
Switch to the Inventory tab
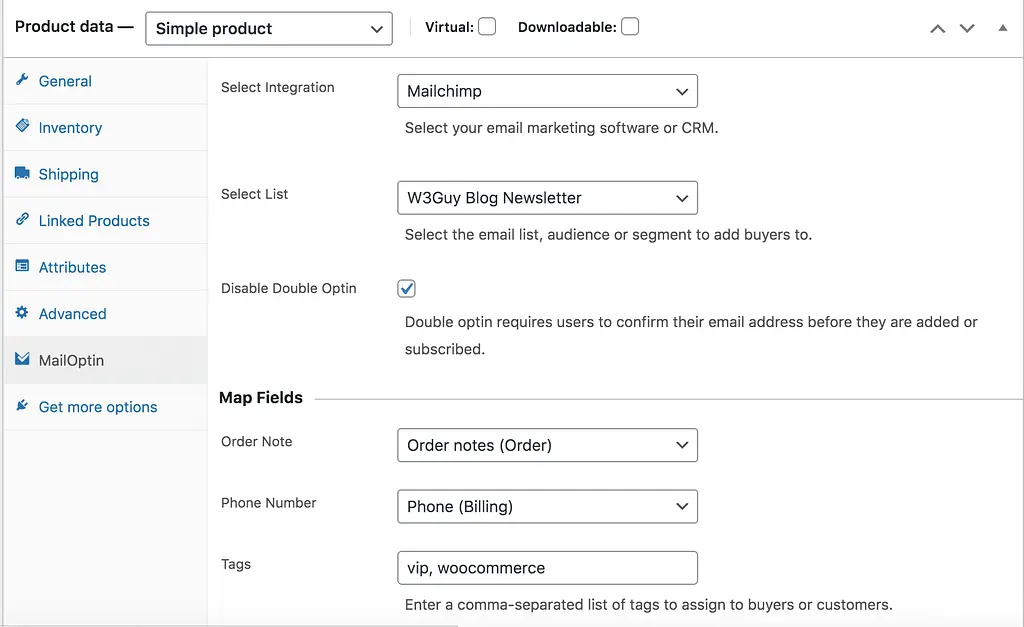coord(70,128)
